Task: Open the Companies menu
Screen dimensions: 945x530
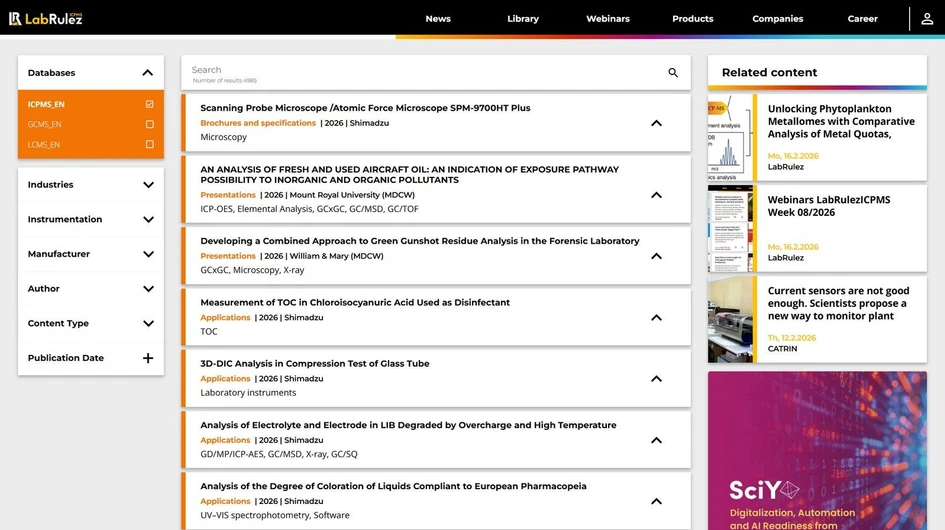Action: pos(777,19)
